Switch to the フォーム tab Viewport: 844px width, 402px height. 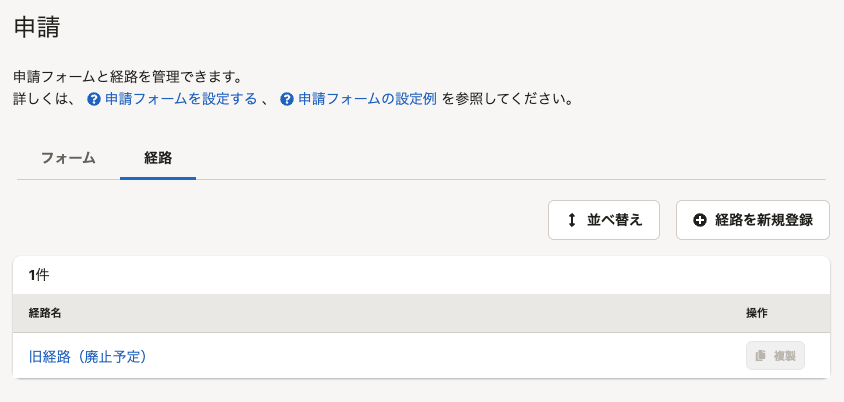(x=68, y=158)
